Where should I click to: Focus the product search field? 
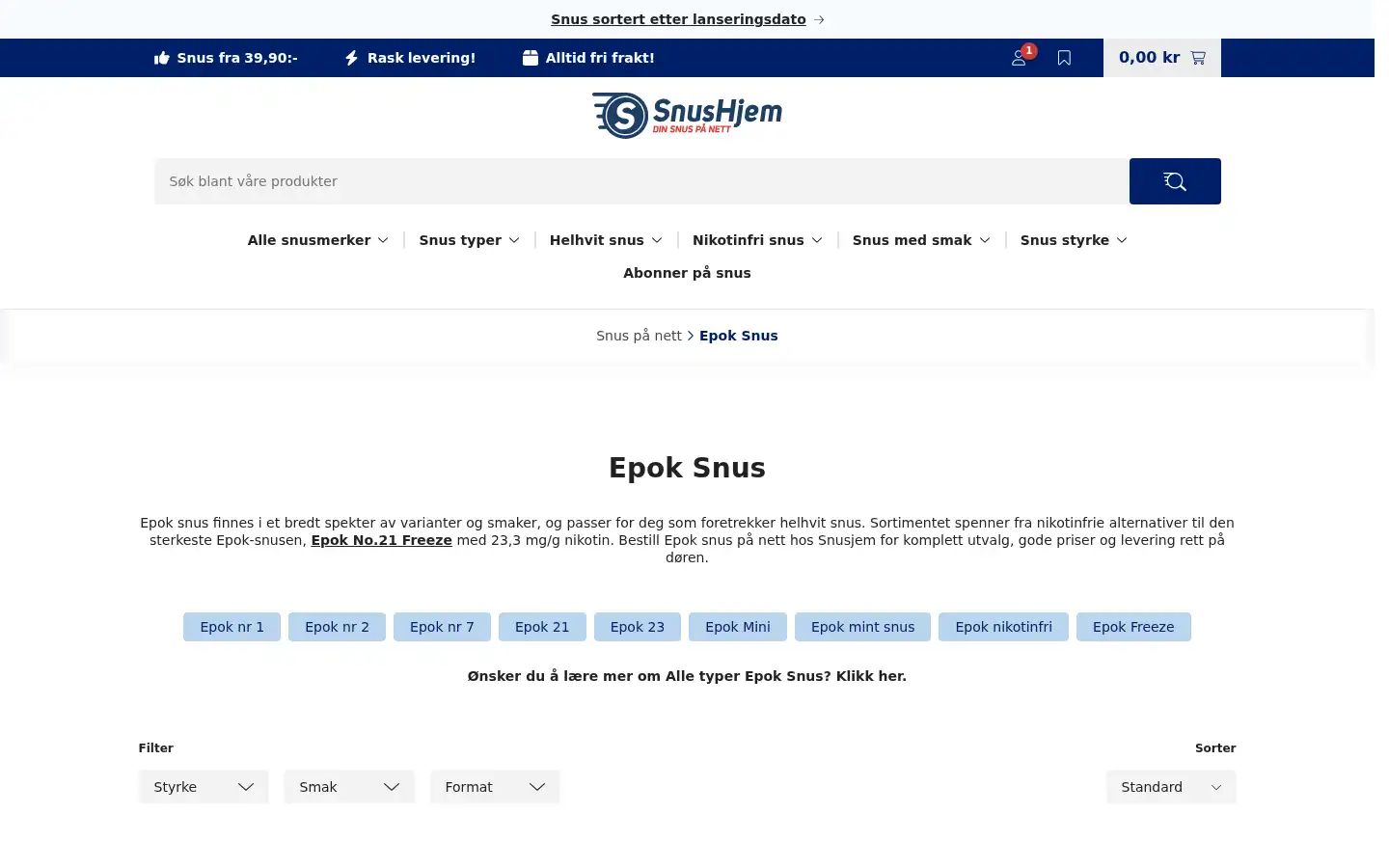641,181
